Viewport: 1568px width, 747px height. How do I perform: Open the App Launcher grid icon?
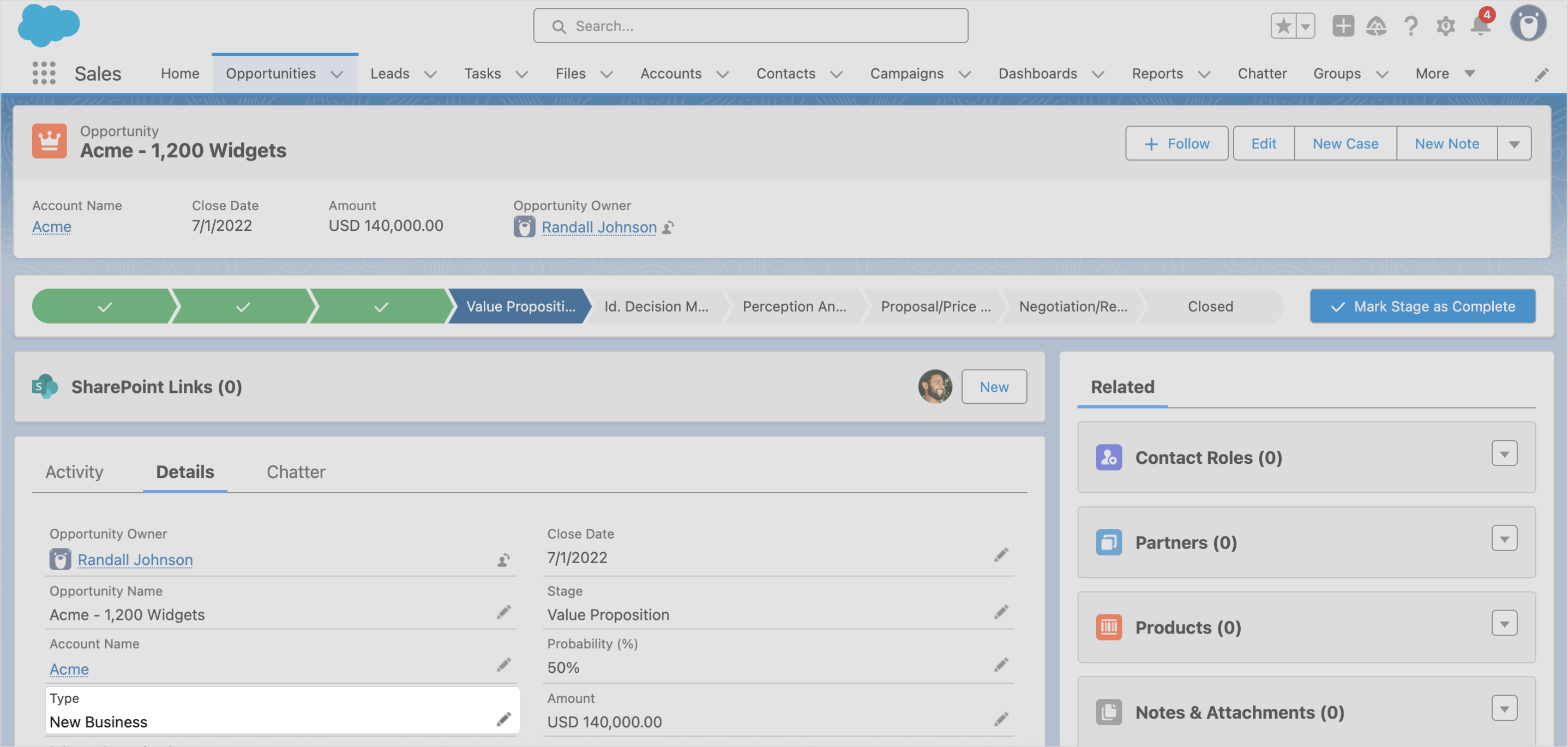pos(44,73)
